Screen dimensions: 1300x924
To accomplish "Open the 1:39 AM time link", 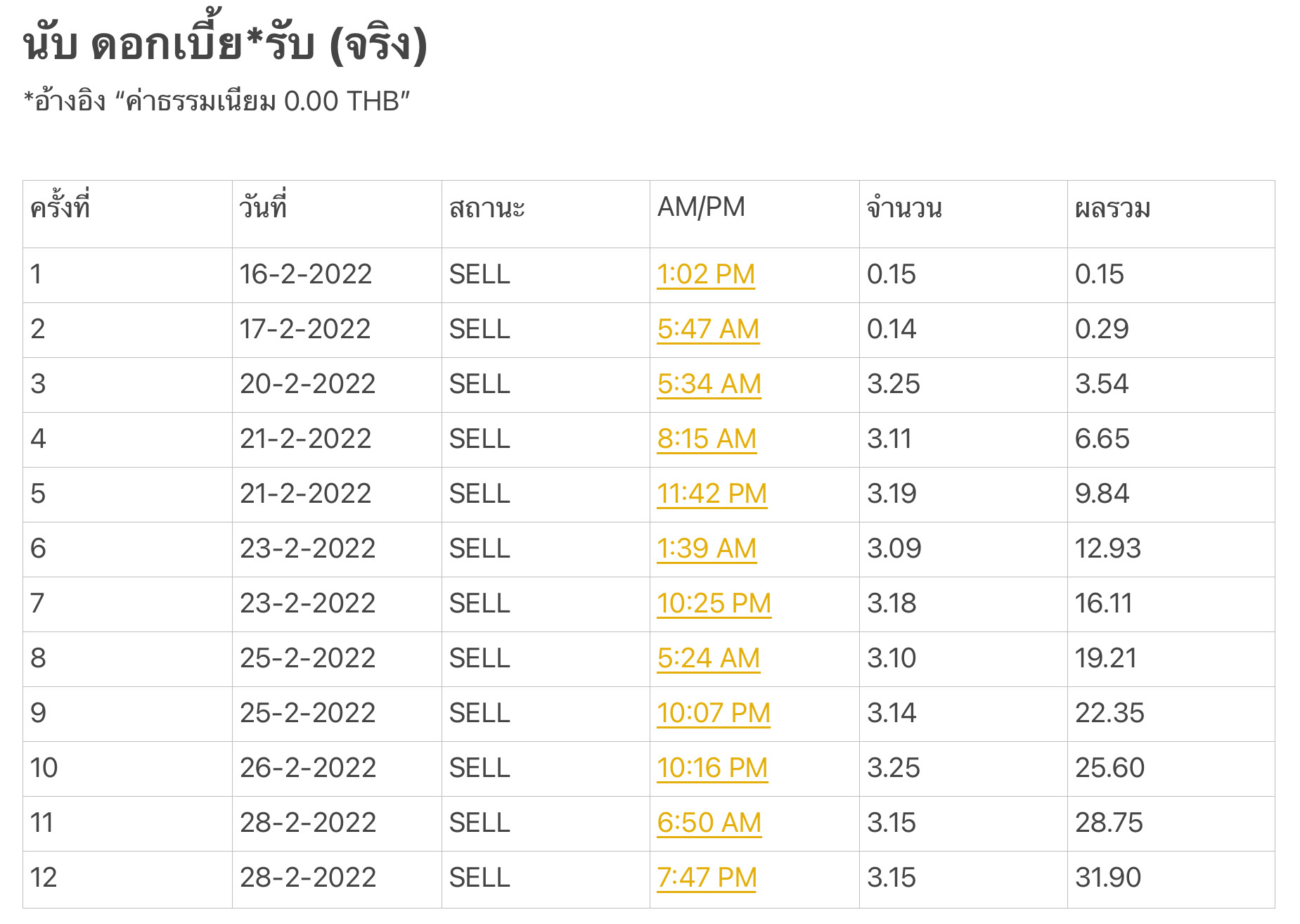I will click(x=707, y=548).
